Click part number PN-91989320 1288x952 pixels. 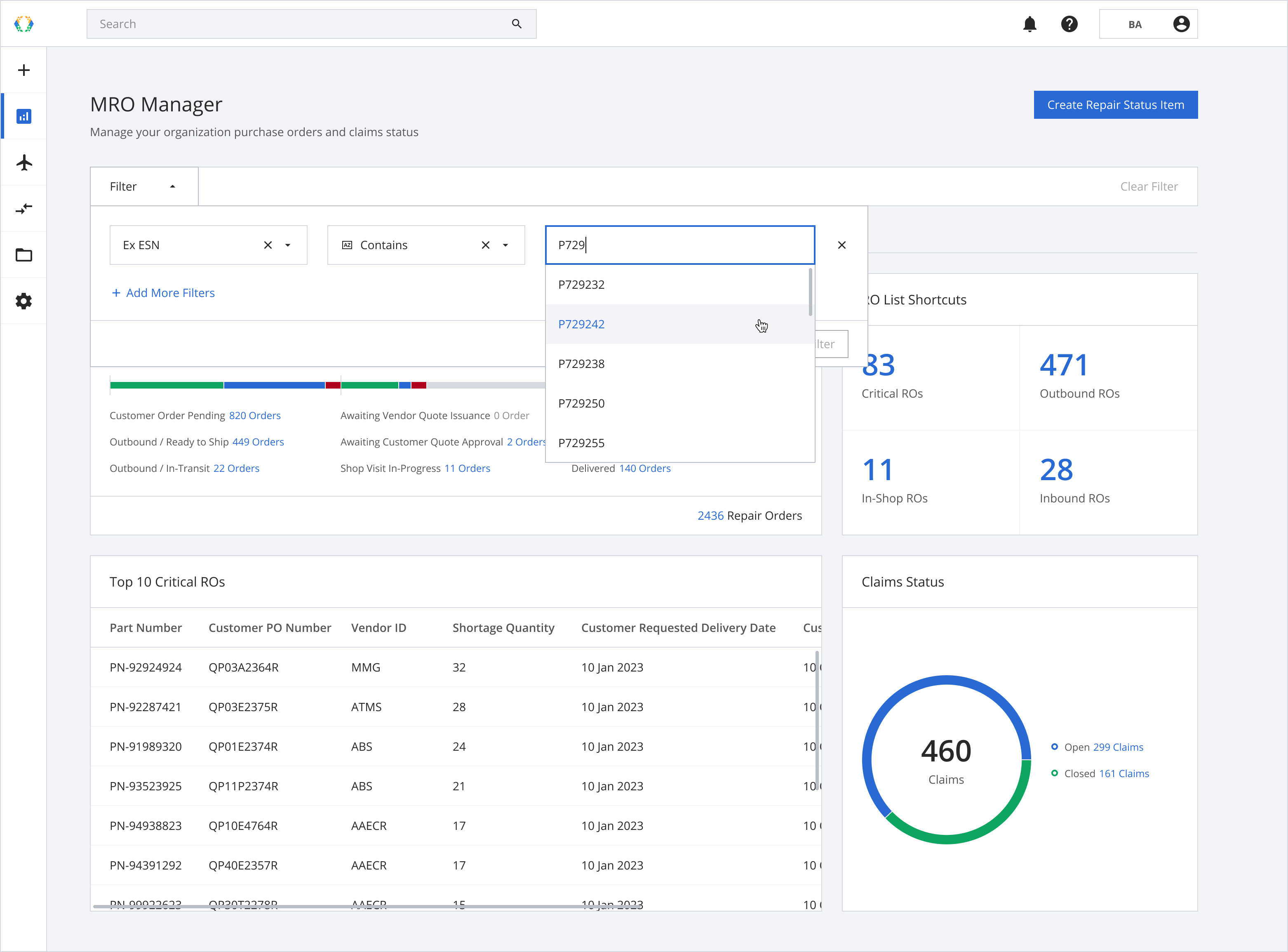[x=146, y=747]
